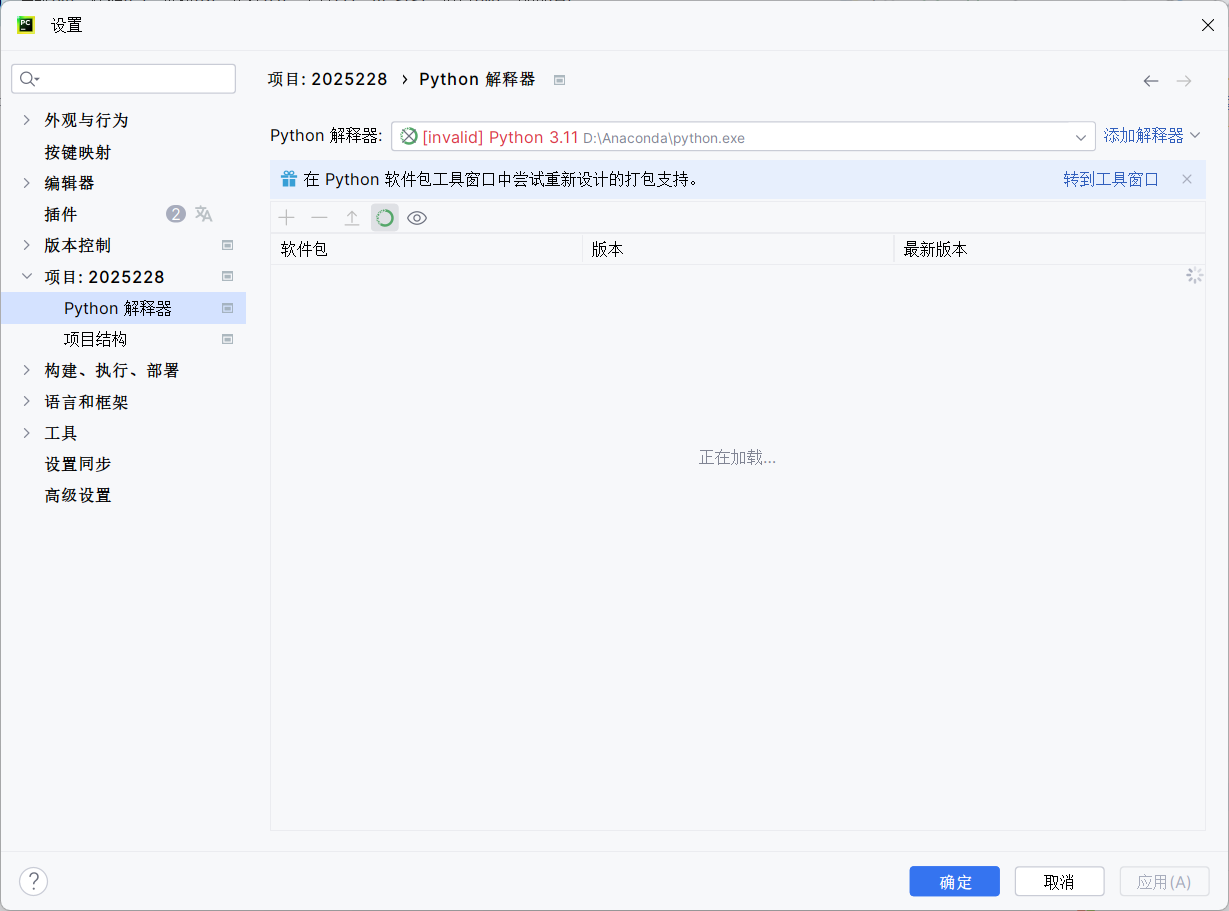This screenshot has height=911, width=1229.
Task: Select 按键映射 in the settings tree
Action: click(78, 152)
